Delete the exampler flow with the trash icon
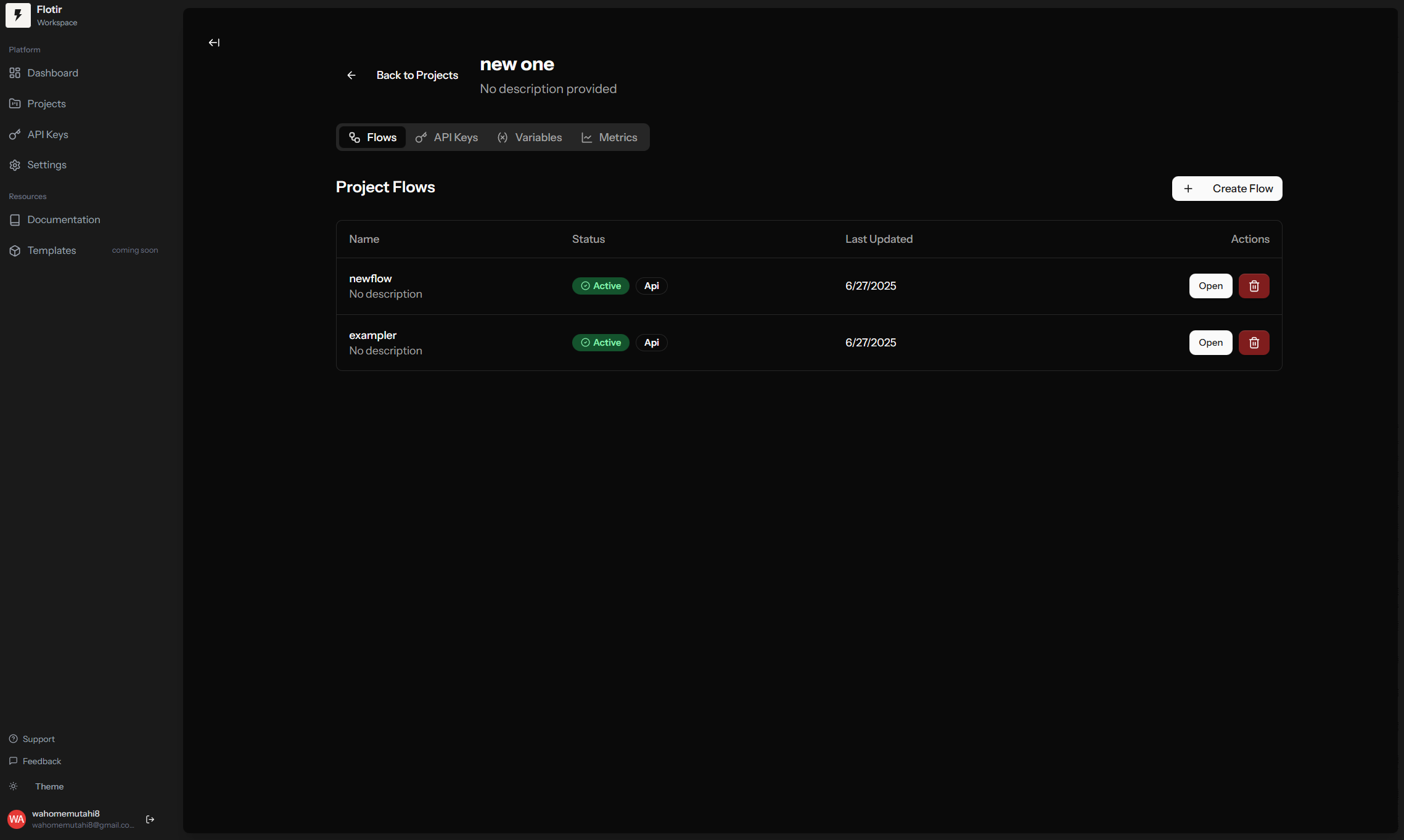 [1254, 343]
